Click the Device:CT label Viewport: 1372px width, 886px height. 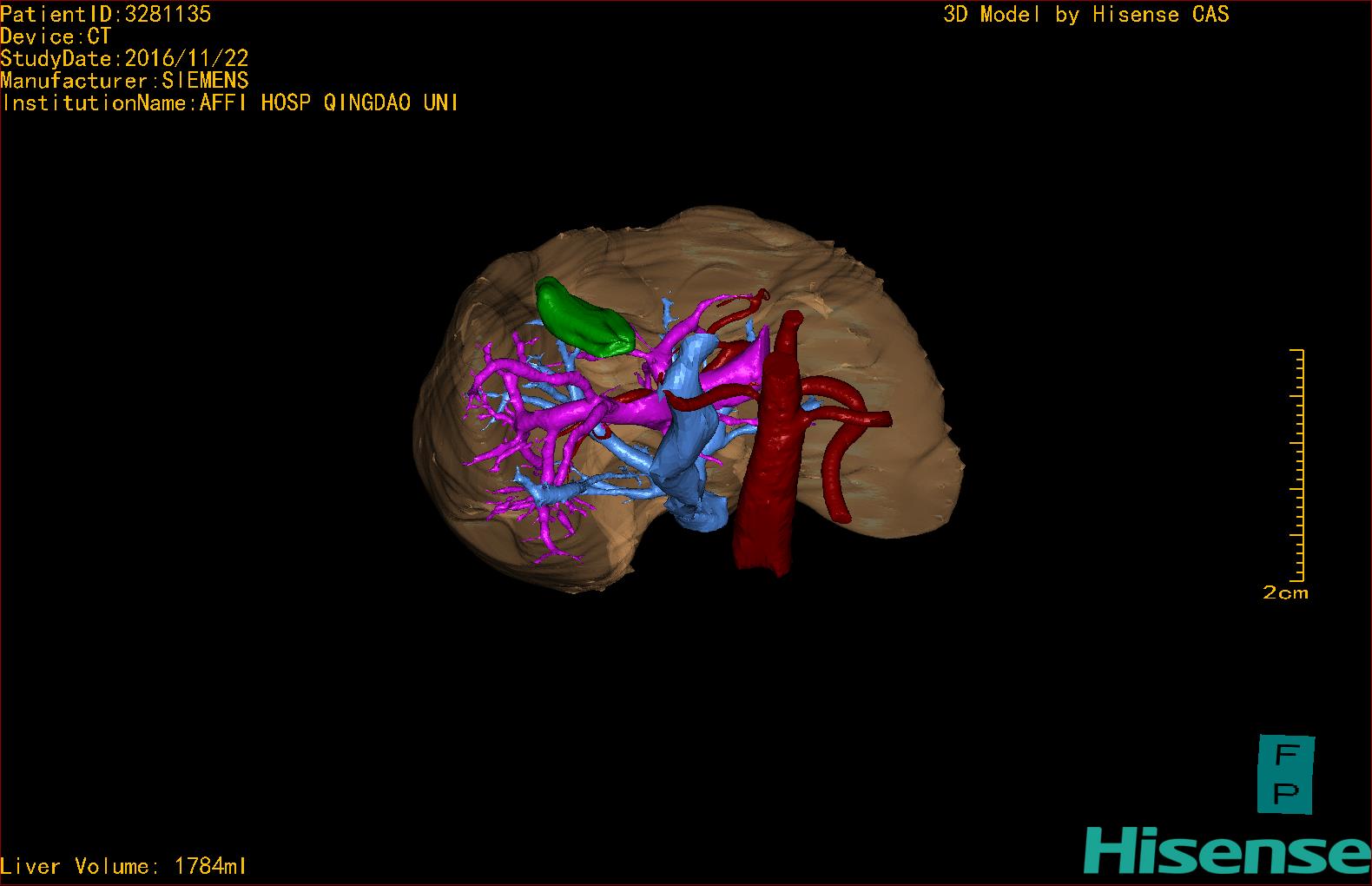[x=56, y=36]
